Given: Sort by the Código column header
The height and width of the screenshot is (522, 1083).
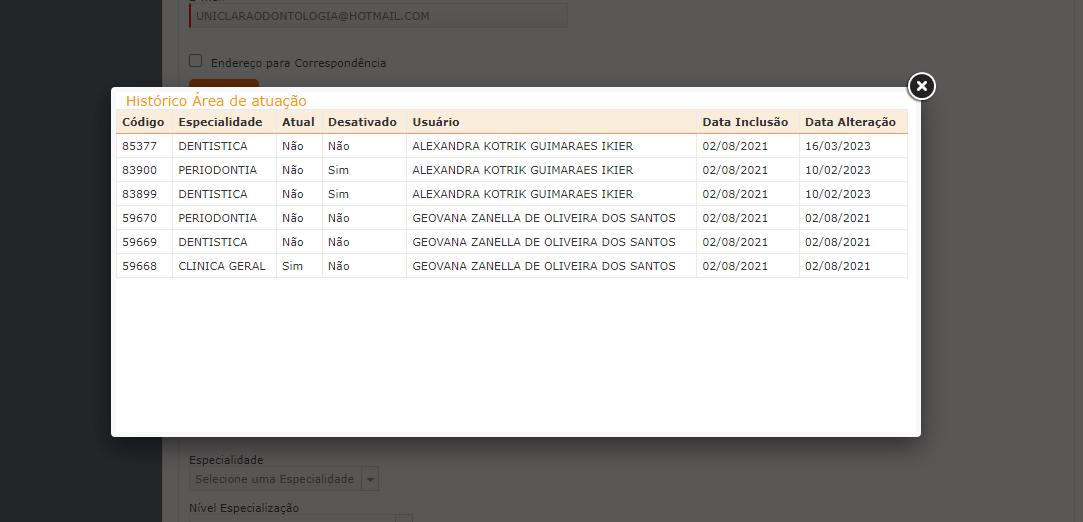Looking at the screenshot, I should [x=143, y=122].
